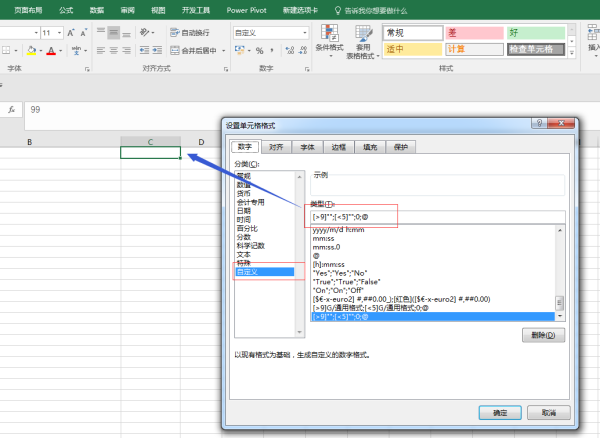Expand the cell styles gallery arrow

click(573, 50)
